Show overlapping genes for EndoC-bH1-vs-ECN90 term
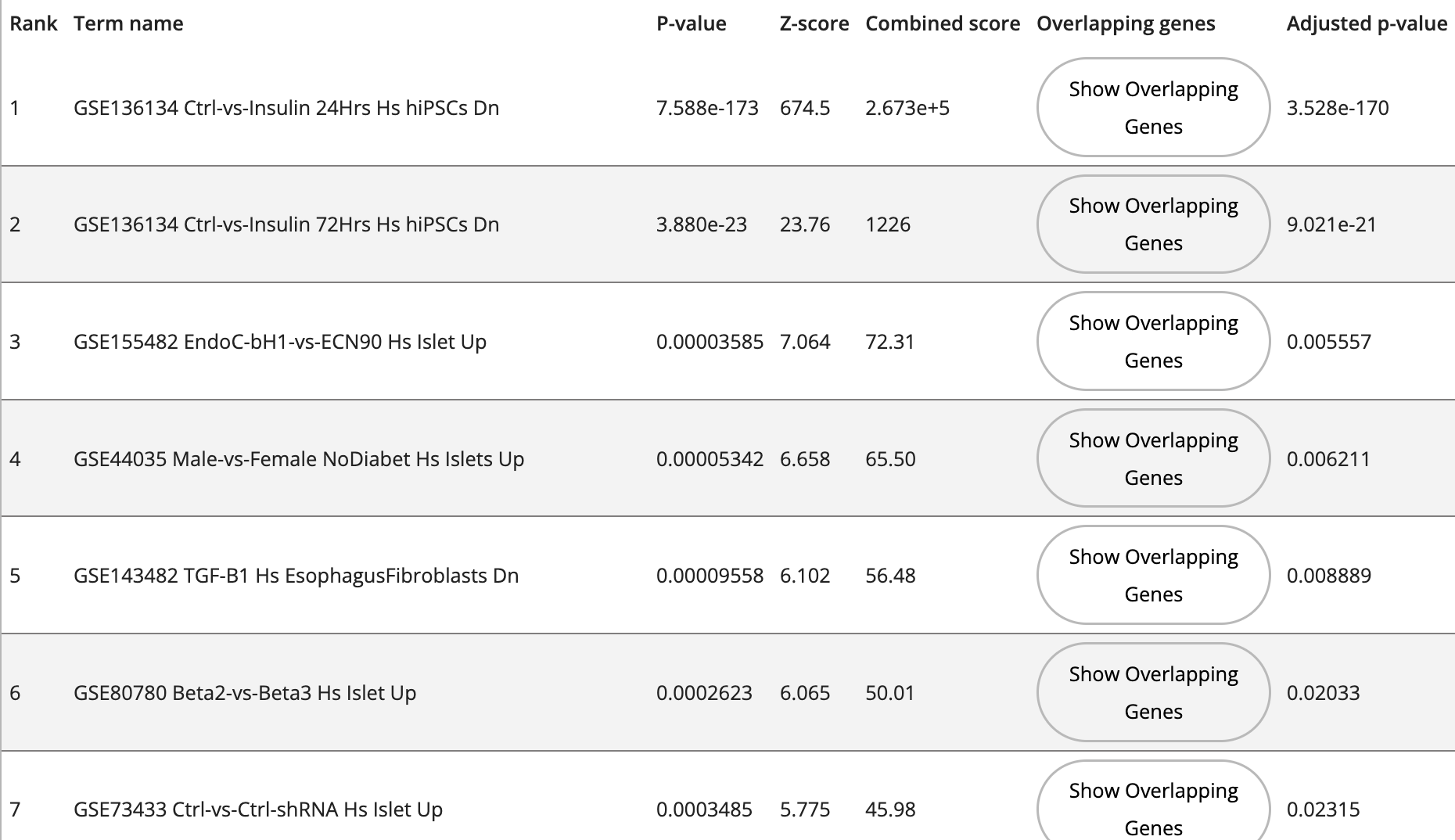This screenshot has height=840, width=1455. tap(1153, 341)
